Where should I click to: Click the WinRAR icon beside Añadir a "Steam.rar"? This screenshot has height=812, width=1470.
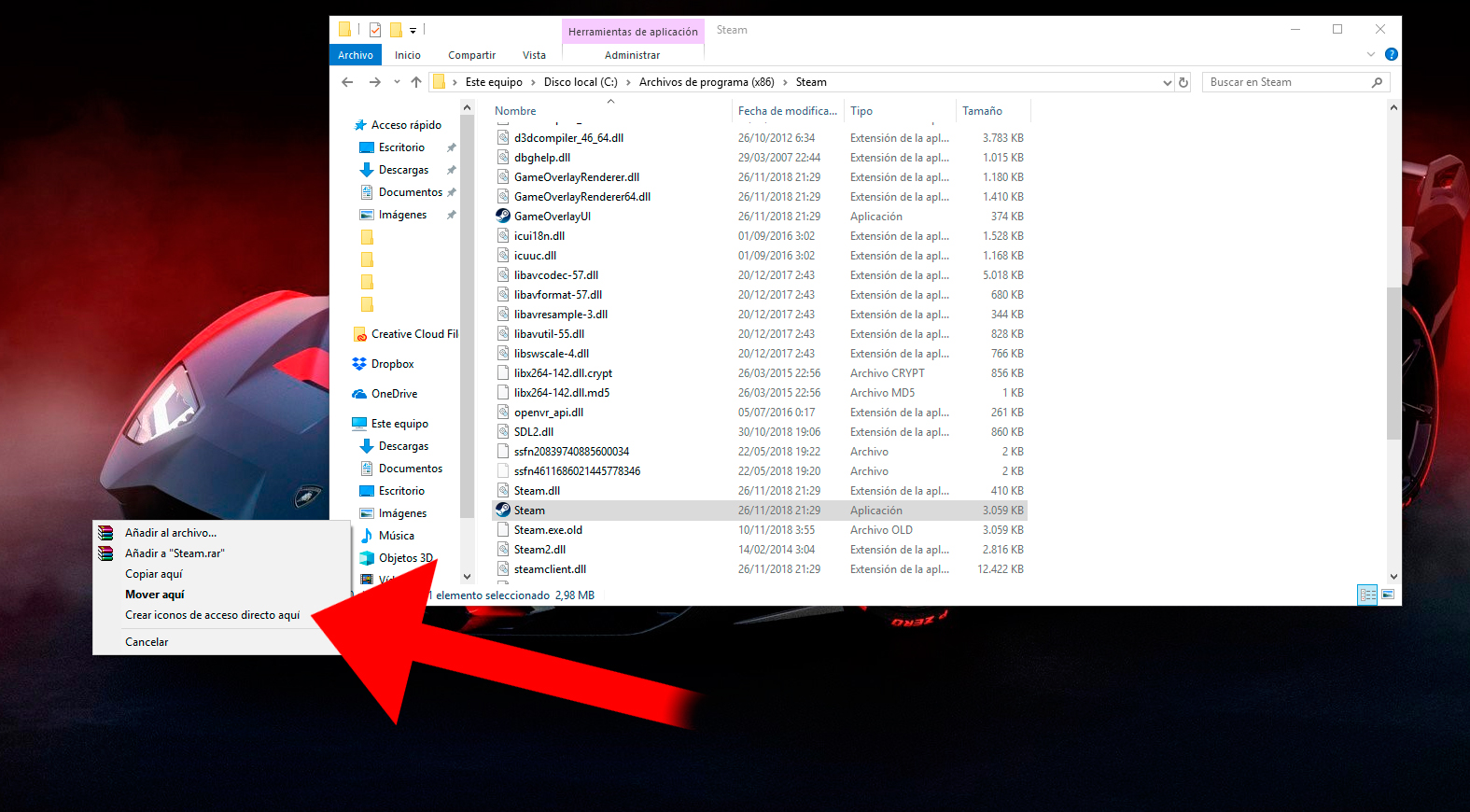coord(106,553)
